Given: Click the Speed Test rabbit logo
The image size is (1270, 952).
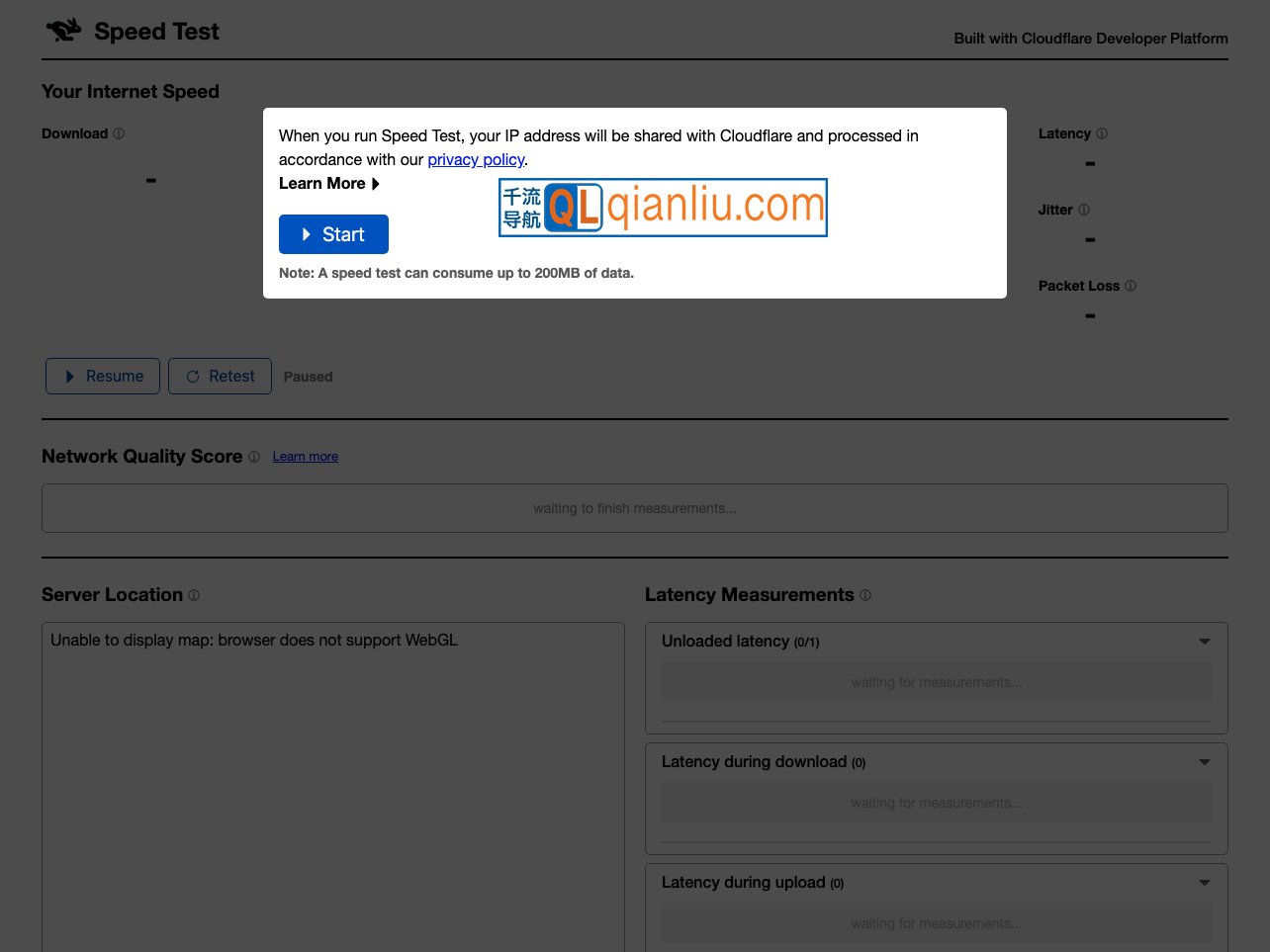Looking at the screenshot, I should pos(62,30).
